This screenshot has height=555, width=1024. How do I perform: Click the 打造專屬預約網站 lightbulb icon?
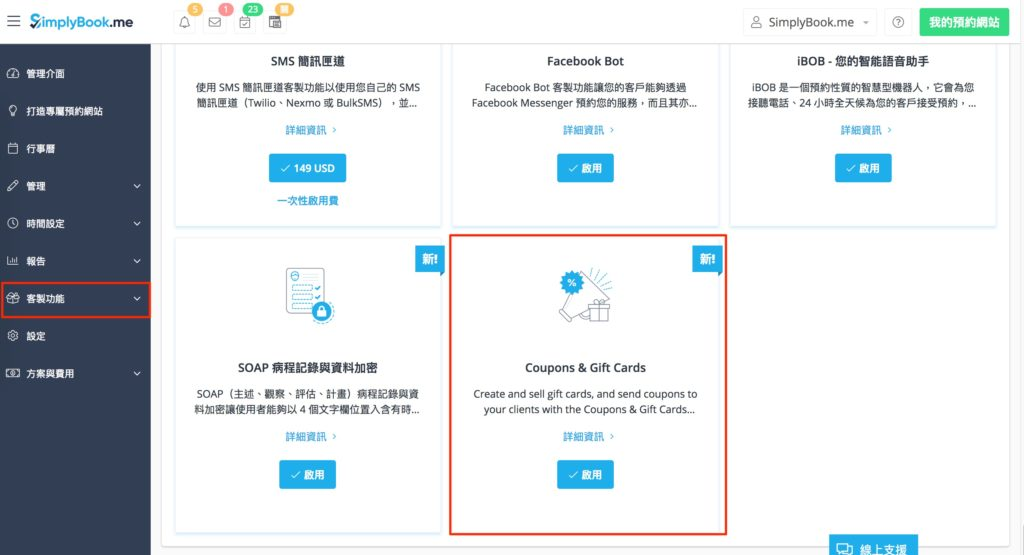13,110
